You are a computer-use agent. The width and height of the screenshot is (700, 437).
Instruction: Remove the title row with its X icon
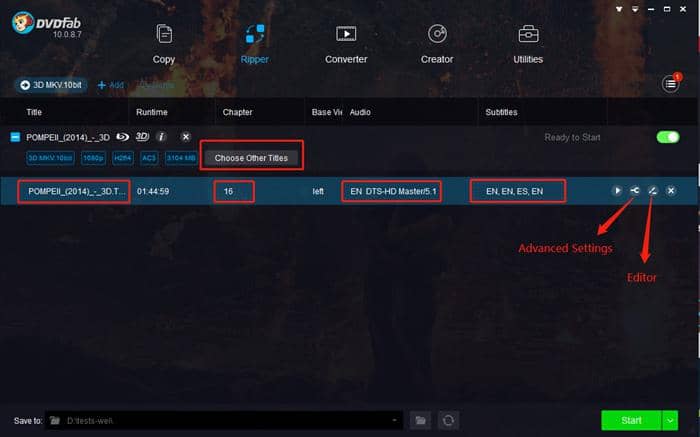(671, 191)
